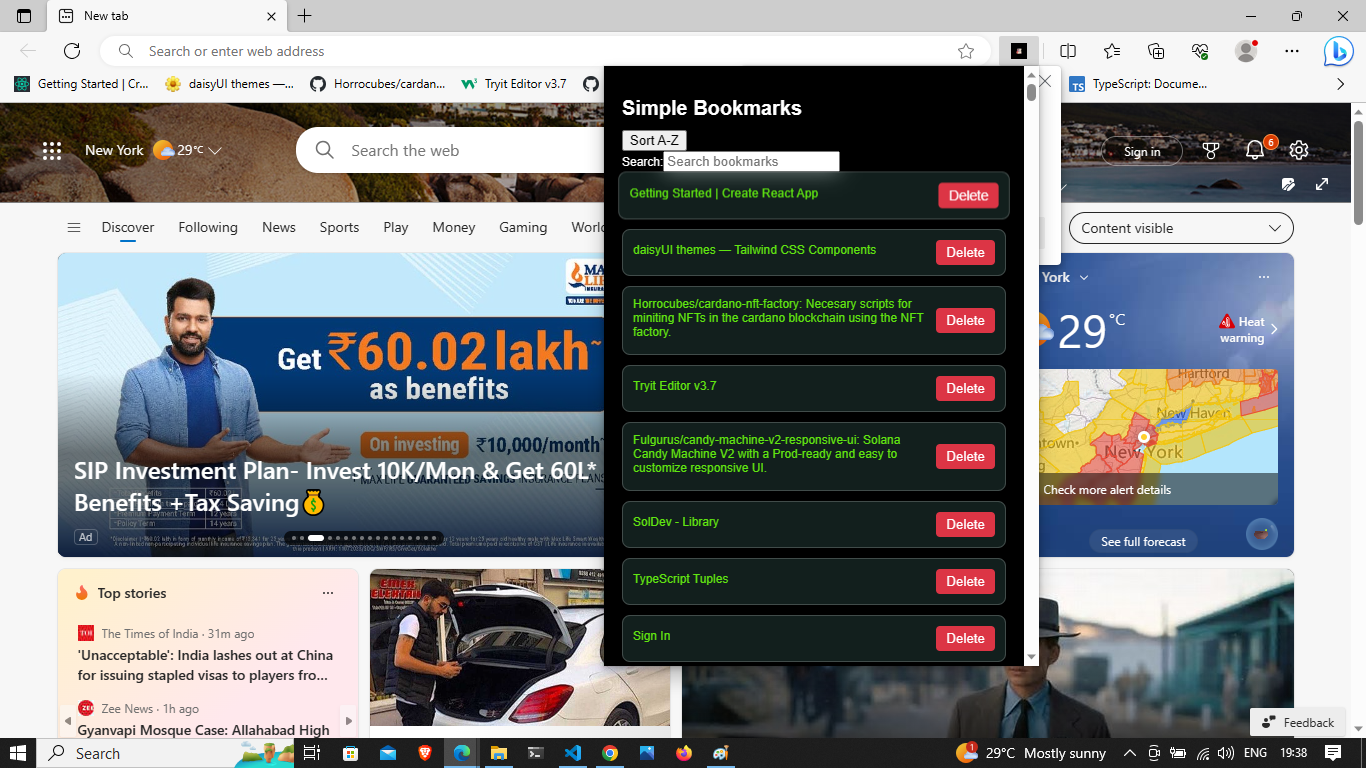
Task: Click the Sort A-Z button
Action: point(654,141)
